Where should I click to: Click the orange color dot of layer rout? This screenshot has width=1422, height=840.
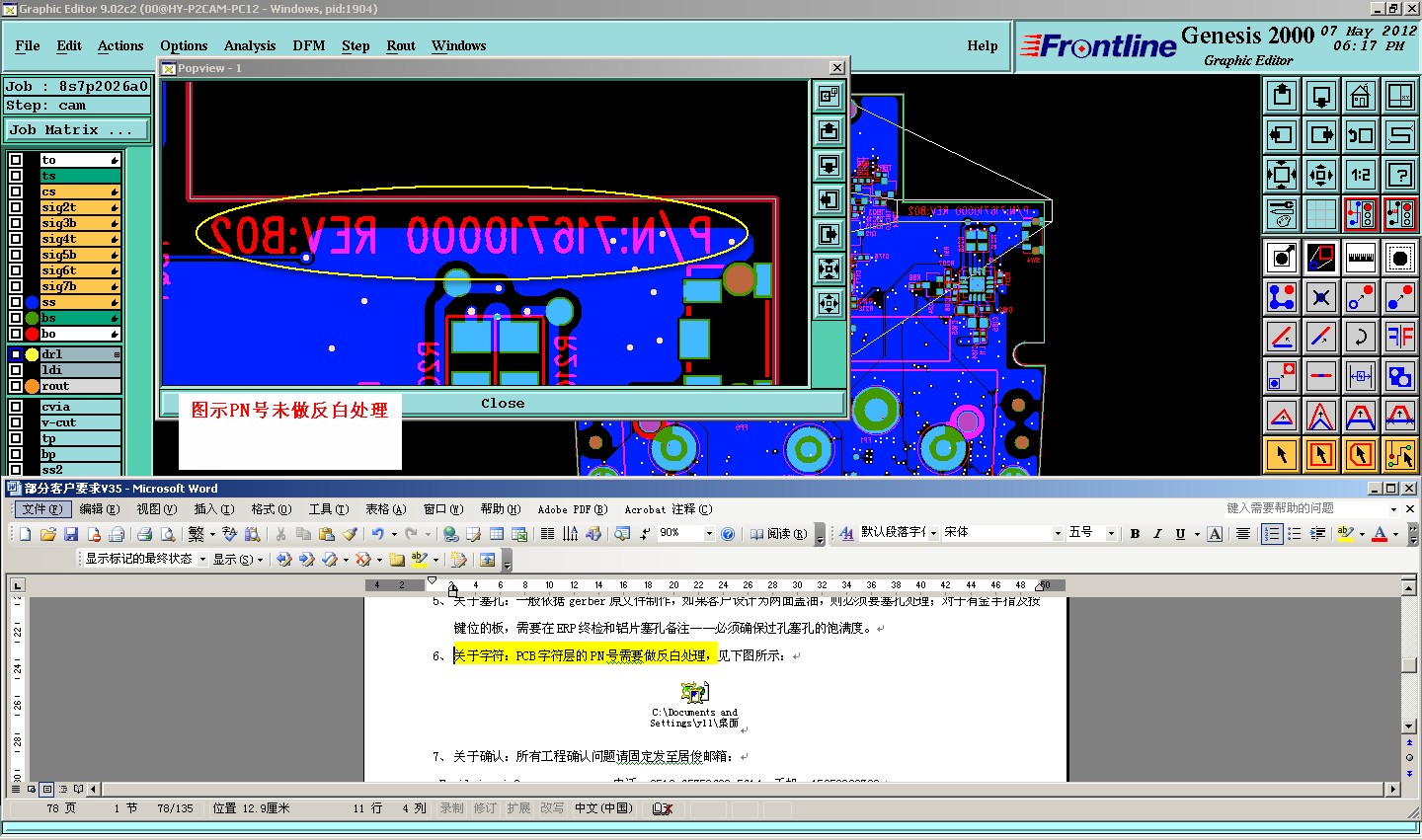tap(32, 386)
